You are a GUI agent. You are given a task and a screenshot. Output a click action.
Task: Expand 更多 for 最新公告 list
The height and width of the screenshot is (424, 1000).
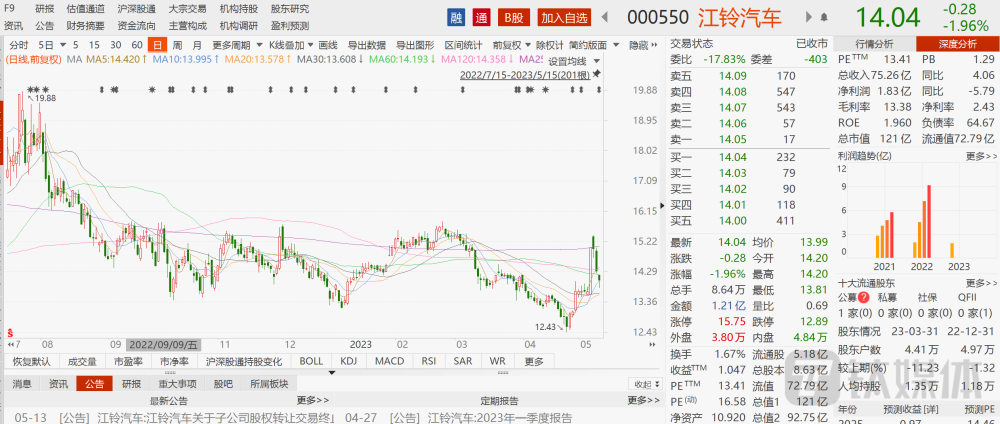click(313, 400)
